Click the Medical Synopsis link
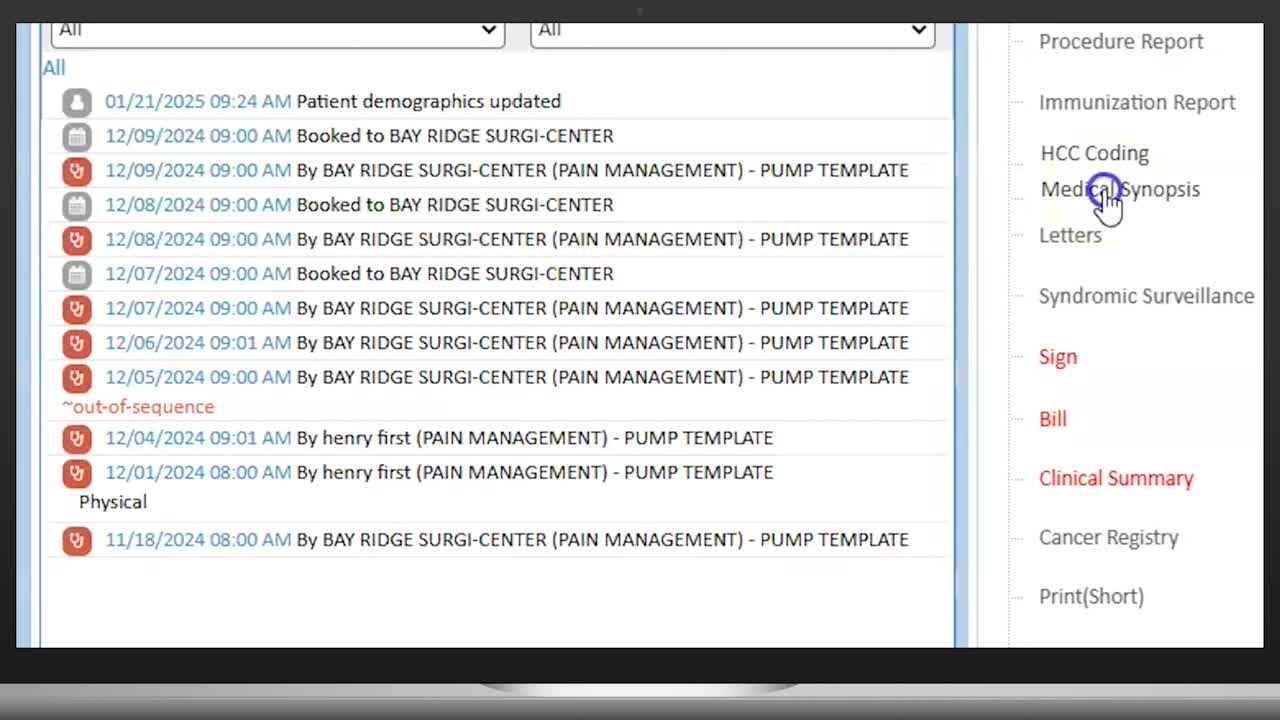Image resolution: width=1280 pixels, height=720 pixels. coord(1120,190)
